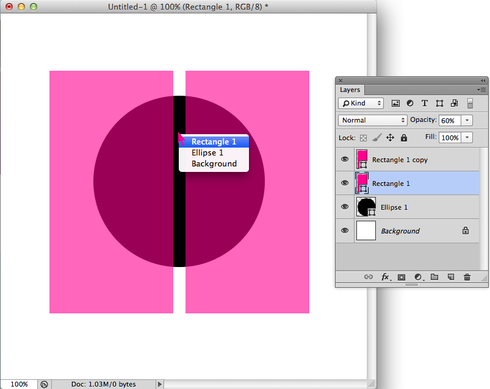Select the Ellipse 1 layer name
This screenshot has height=389, width=490.
[394, 207]
